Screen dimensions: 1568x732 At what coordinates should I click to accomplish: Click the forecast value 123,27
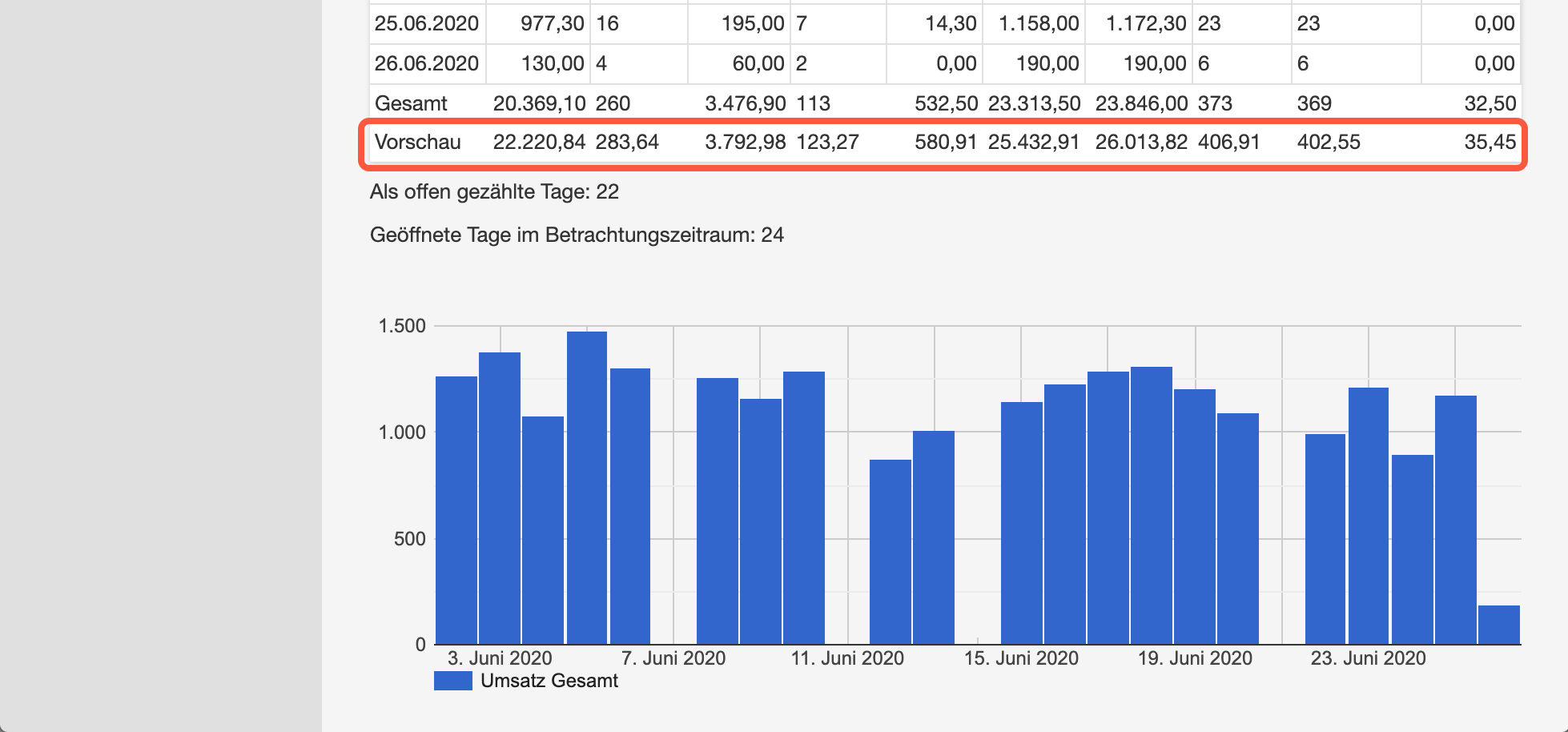coord(828,142)
